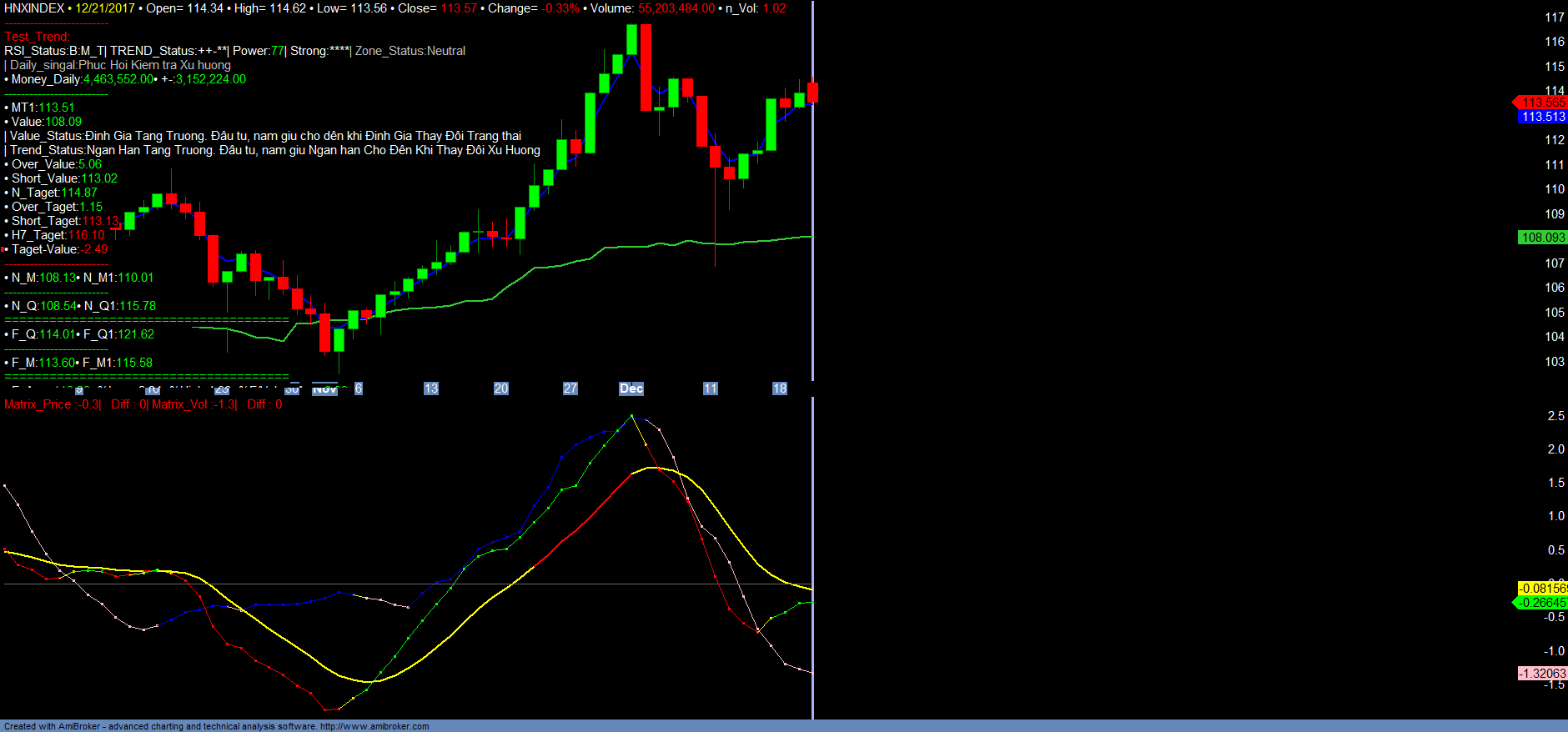
Task: Select date label 20 on the time axis
Action: tap(501, 389)
